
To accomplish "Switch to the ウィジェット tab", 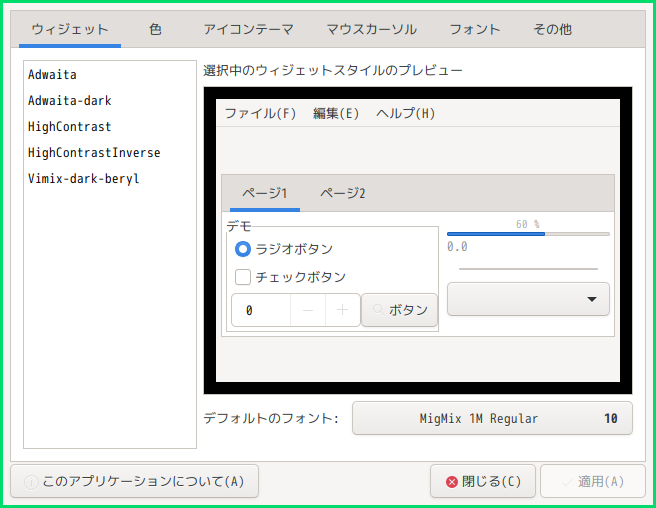I will click(70, 29).
